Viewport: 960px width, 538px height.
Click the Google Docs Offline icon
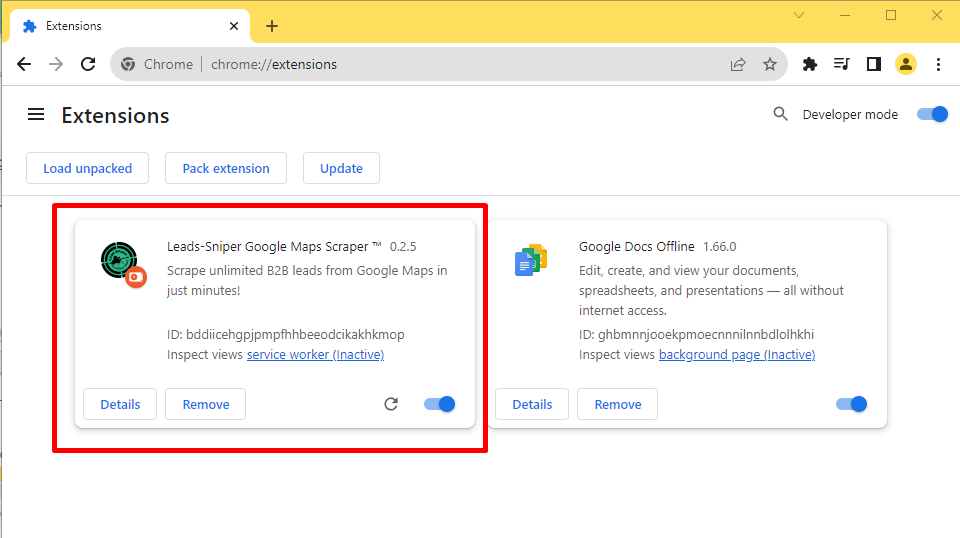click(531, 260)
